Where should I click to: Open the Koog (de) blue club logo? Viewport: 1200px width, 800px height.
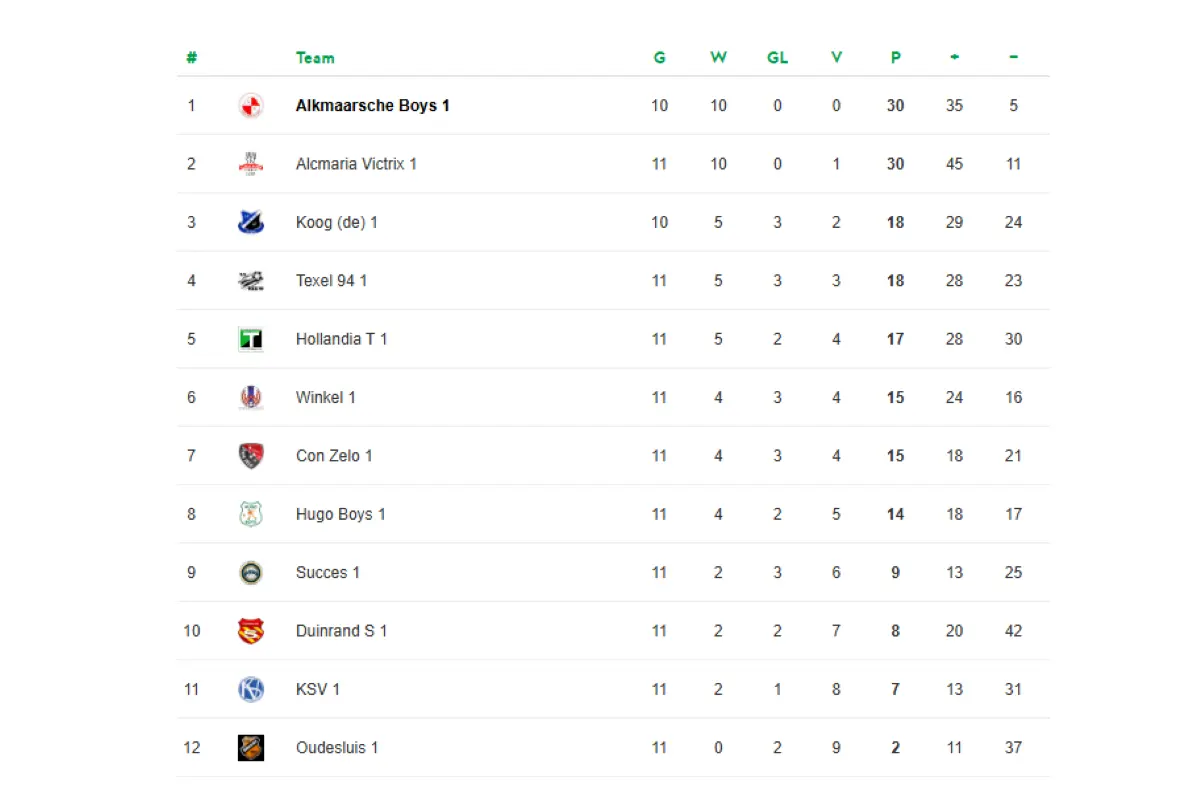(251, 222)
